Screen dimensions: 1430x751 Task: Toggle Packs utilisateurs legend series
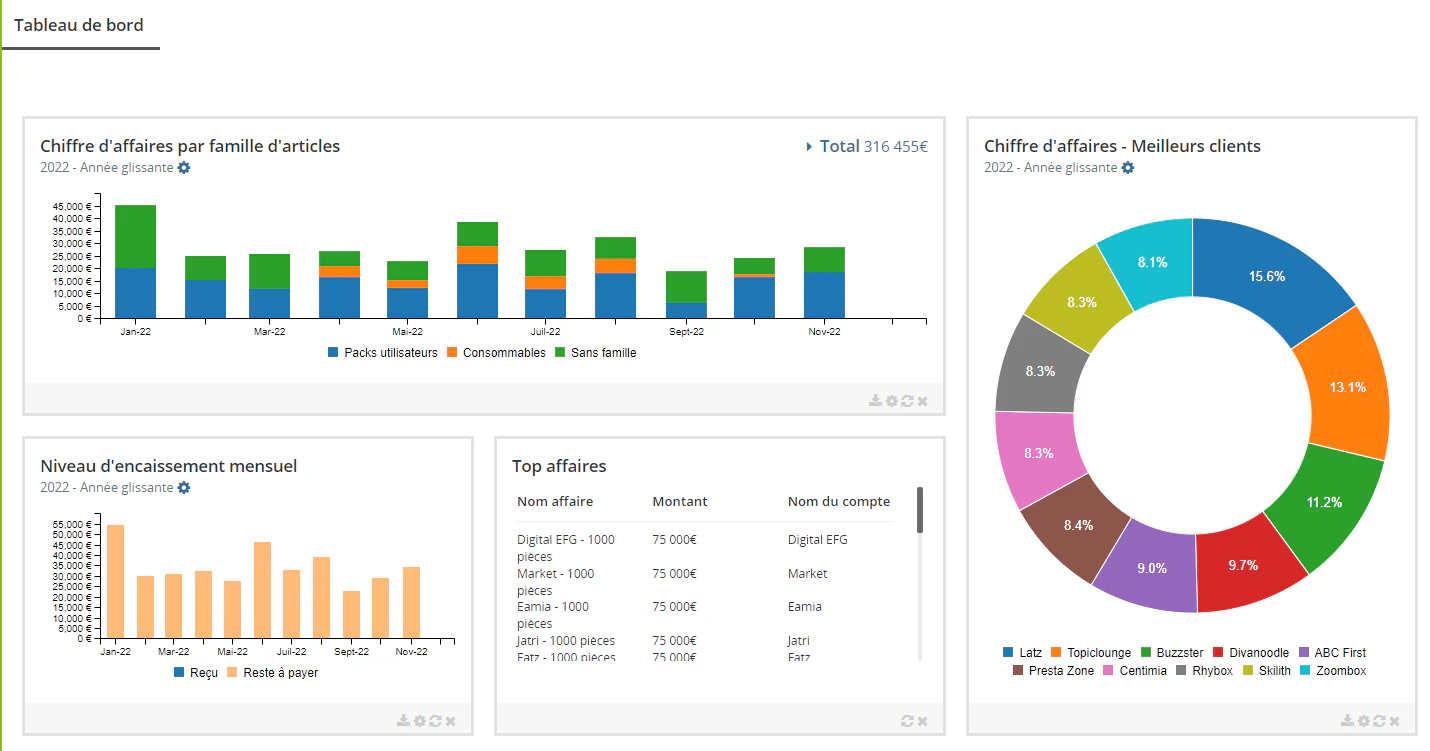383,353
